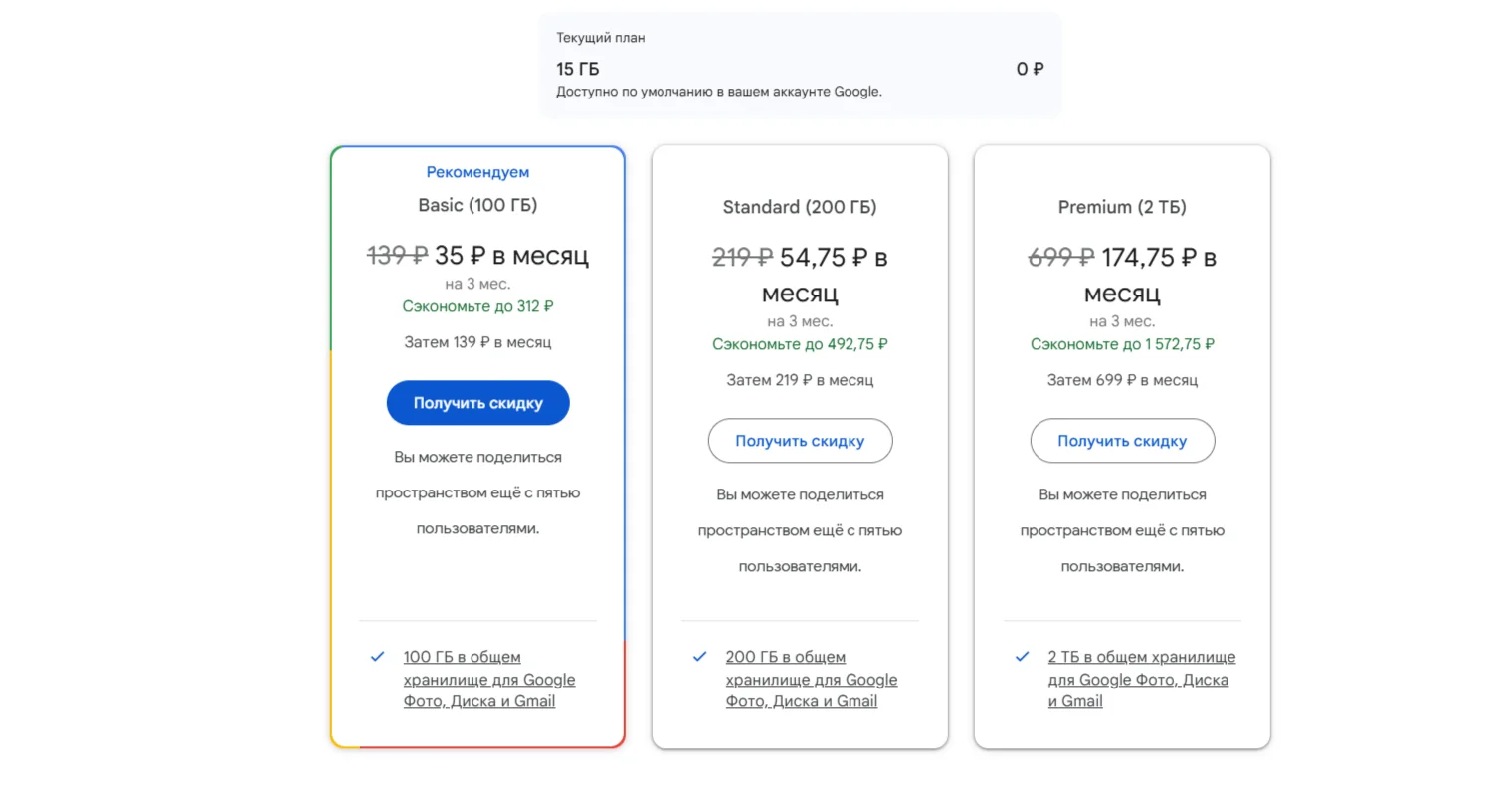Click the checkmark icon beside 100 ГБ feature
1512x786 pixels.
pos(378,657)
